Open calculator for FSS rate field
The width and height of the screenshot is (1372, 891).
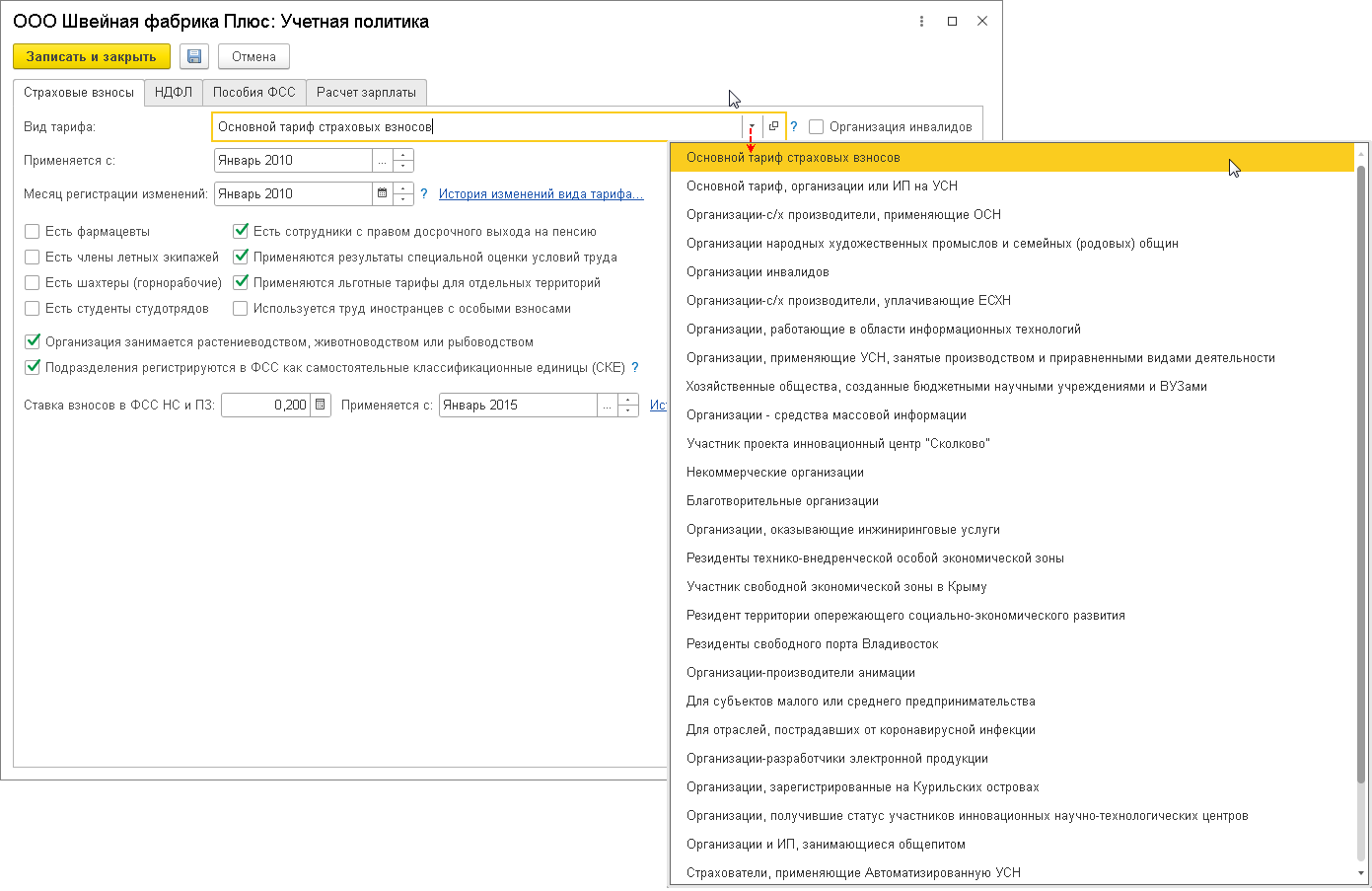click(x=321, y=405)
